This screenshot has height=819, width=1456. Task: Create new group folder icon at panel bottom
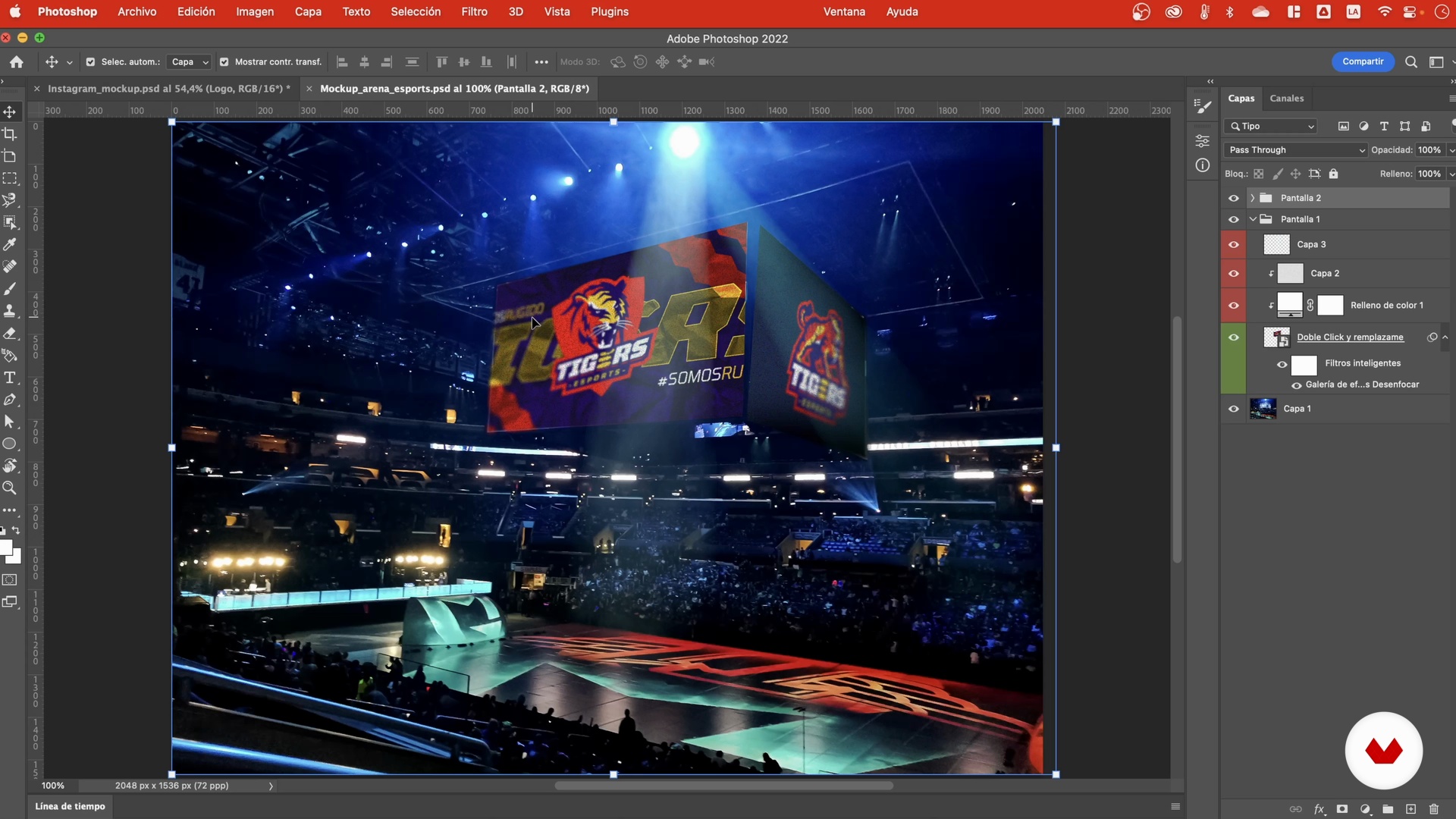coord(1388,809)
